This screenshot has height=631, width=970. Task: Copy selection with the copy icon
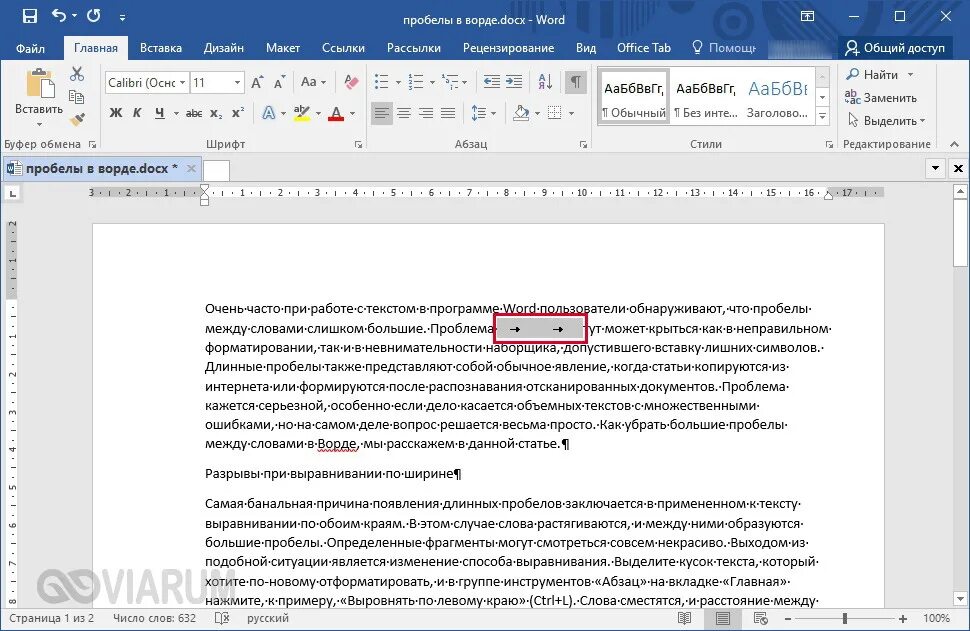tap(77, 97)
